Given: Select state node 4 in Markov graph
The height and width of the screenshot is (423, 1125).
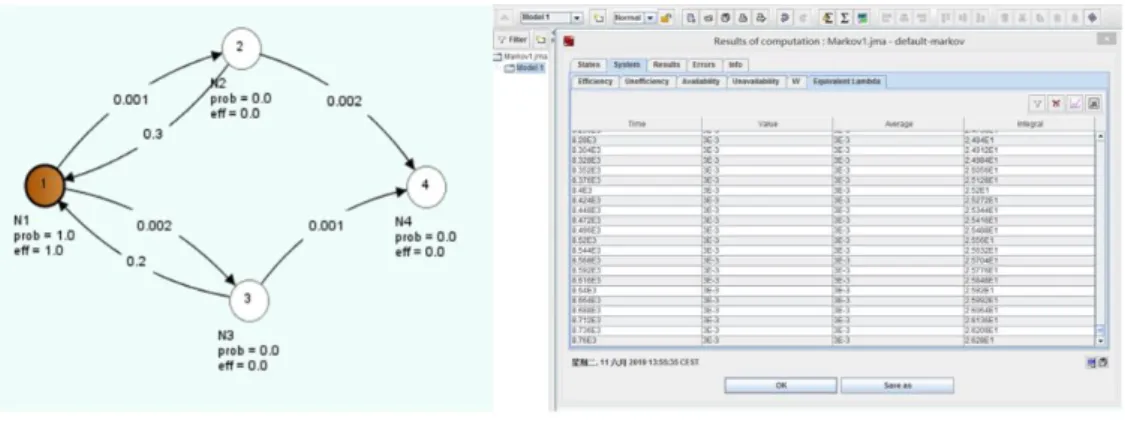Looking at the screenshot, I should pos(426,186).
